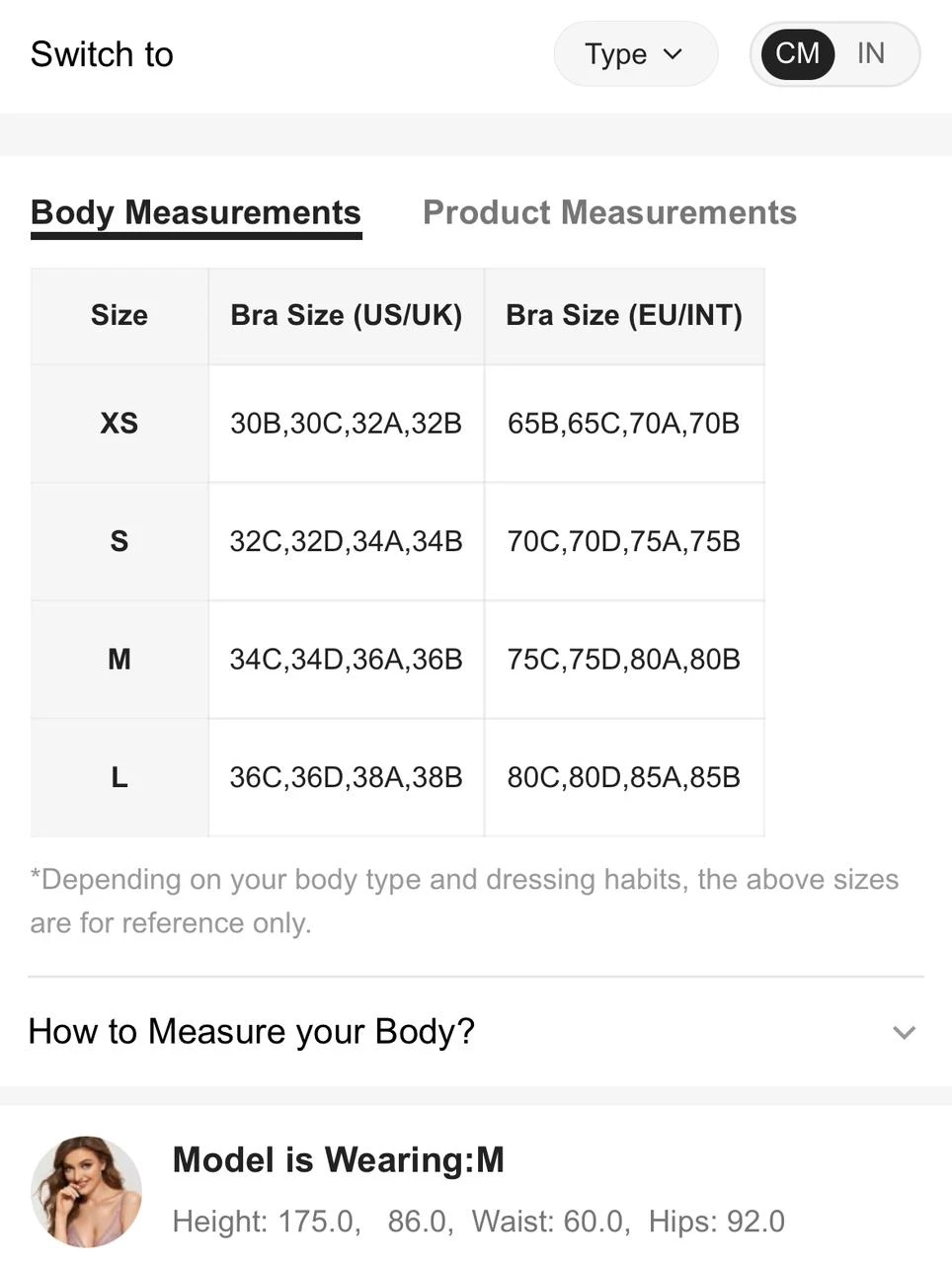Viewport: 952px width, 1264px height.
Task: Click the 34C,34D,36A,36B cell
Action: 346,660
